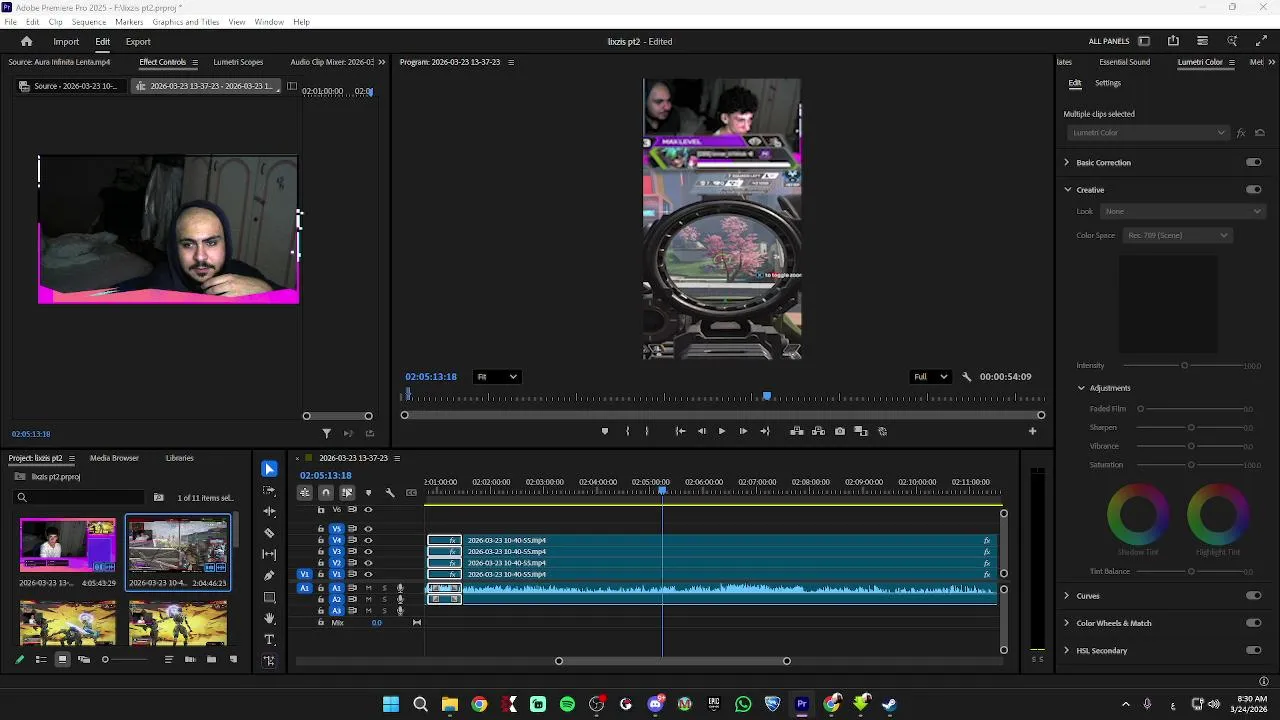1280x720 pixels.
Task: Click Lift button in Program monitor
Action: tap(797, 431)
